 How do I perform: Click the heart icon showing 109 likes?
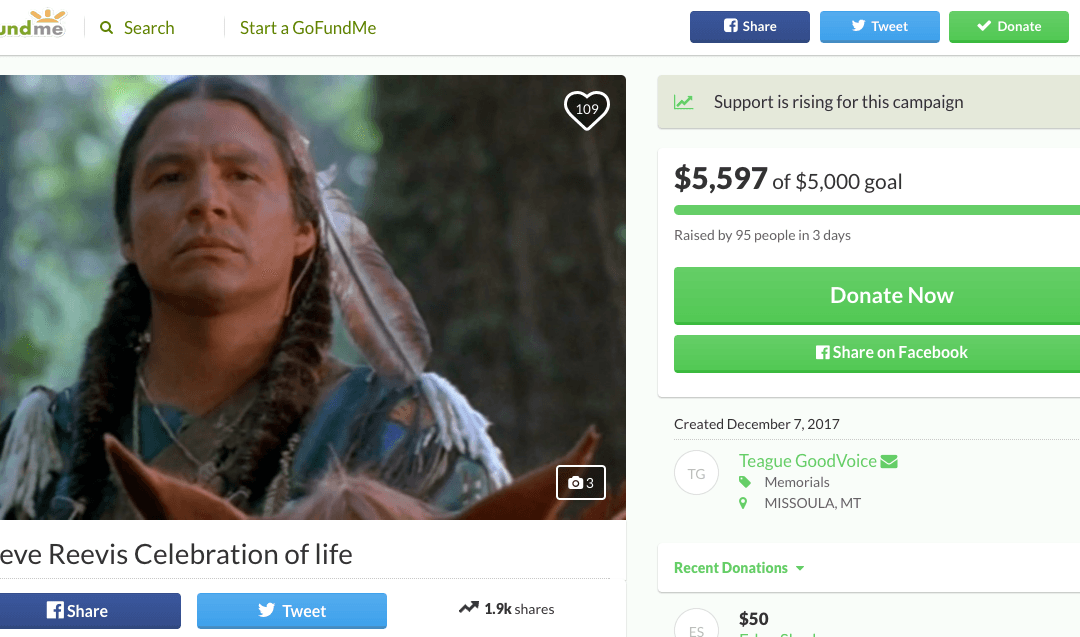[x=587, y=109]
